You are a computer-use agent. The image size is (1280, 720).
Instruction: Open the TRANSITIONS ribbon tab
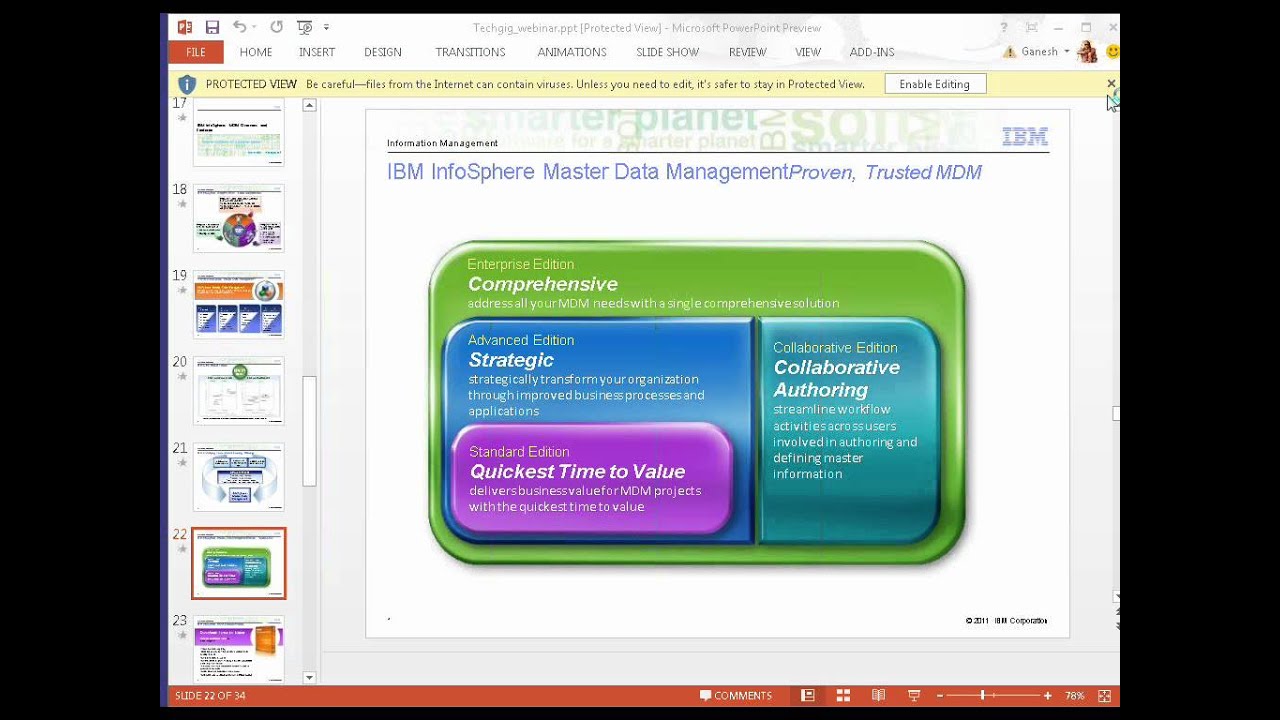(x=470, y=52)
